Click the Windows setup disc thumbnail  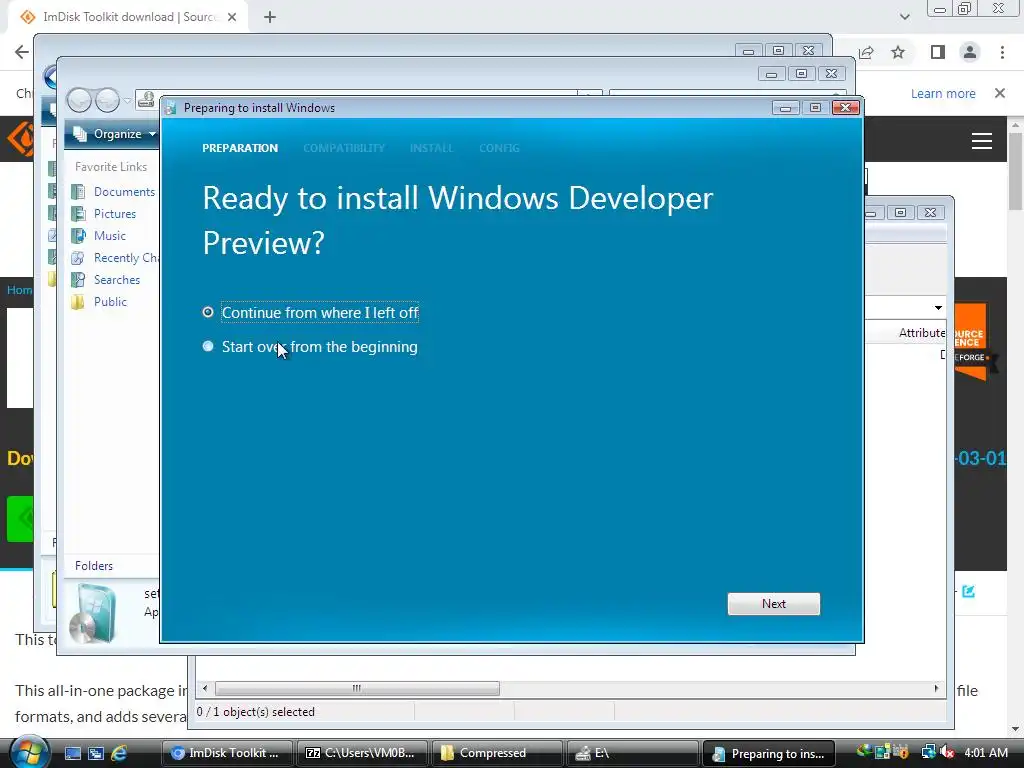pyautogui.click(x=93, y=614)
